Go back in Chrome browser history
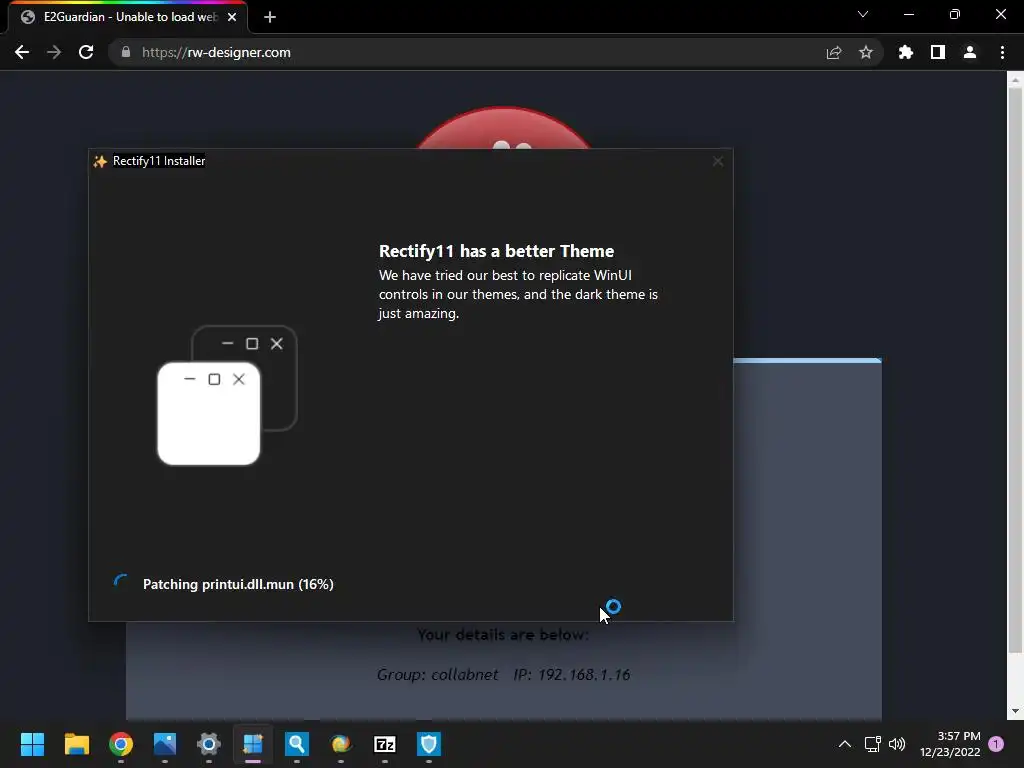Viewport: 1024px width, 768px height. (22, 52)
